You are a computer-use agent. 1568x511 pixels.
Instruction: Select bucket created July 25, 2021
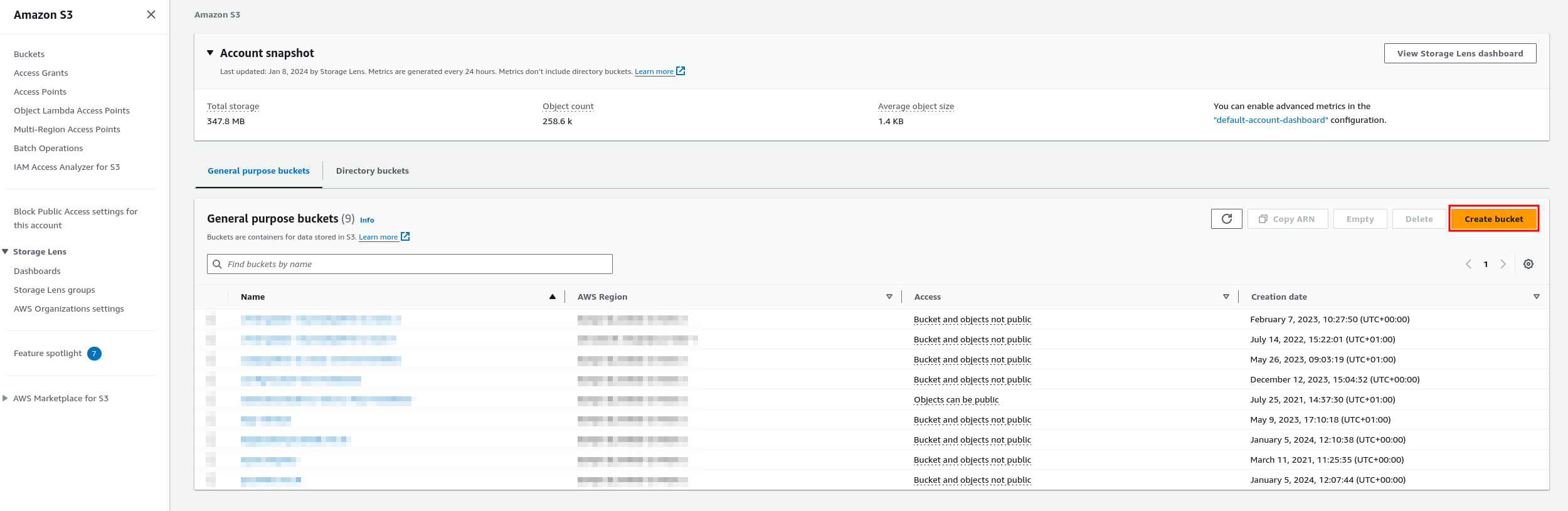(211, 399)
